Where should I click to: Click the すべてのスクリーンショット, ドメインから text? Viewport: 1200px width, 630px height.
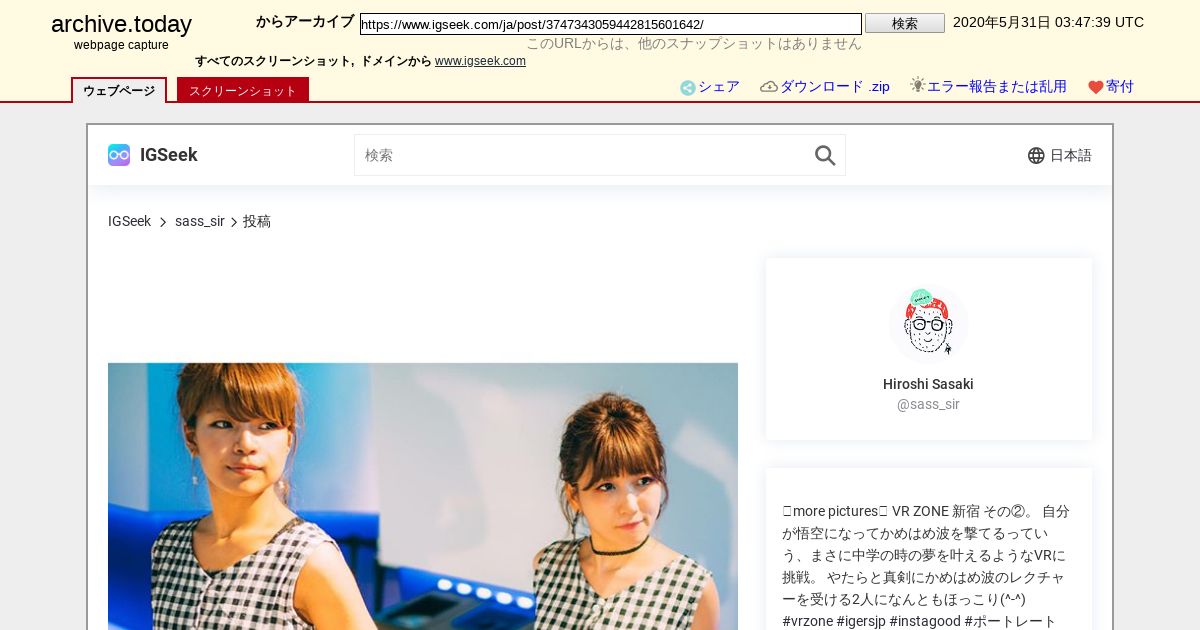tap(313, 61)
